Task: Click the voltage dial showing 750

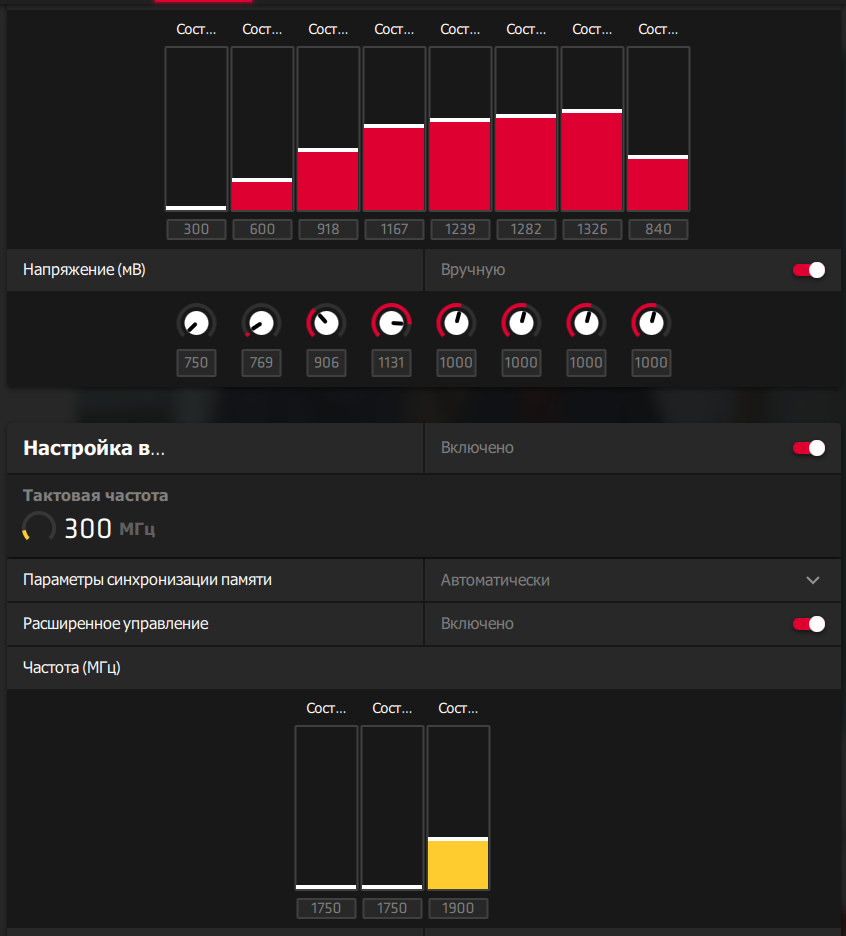Action: click(196, 323)
